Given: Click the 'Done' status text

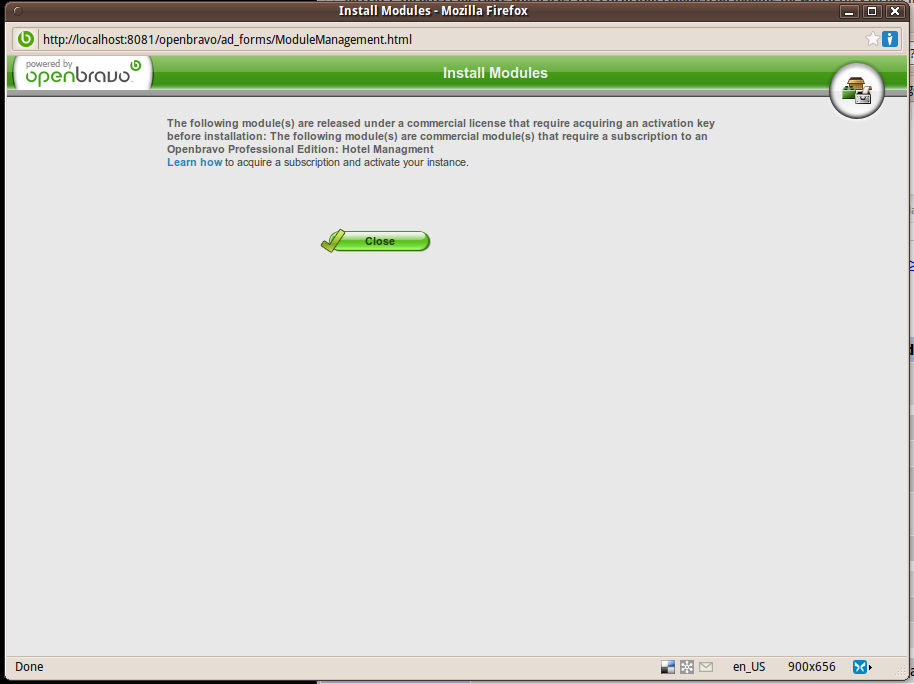Looking at the screenshot, I should point(29,667).
